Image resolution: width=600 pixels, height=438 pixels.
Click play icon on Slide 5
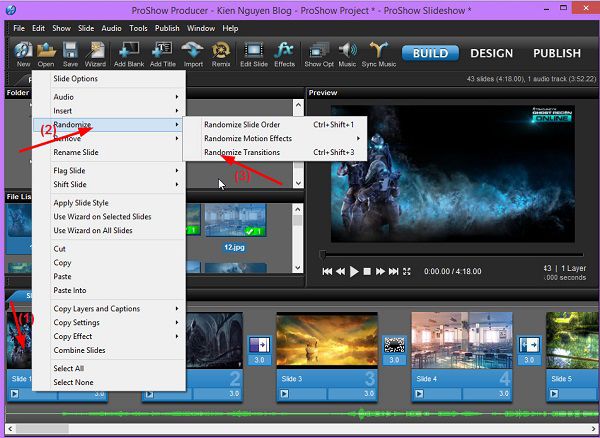click(x=554, y=393)
